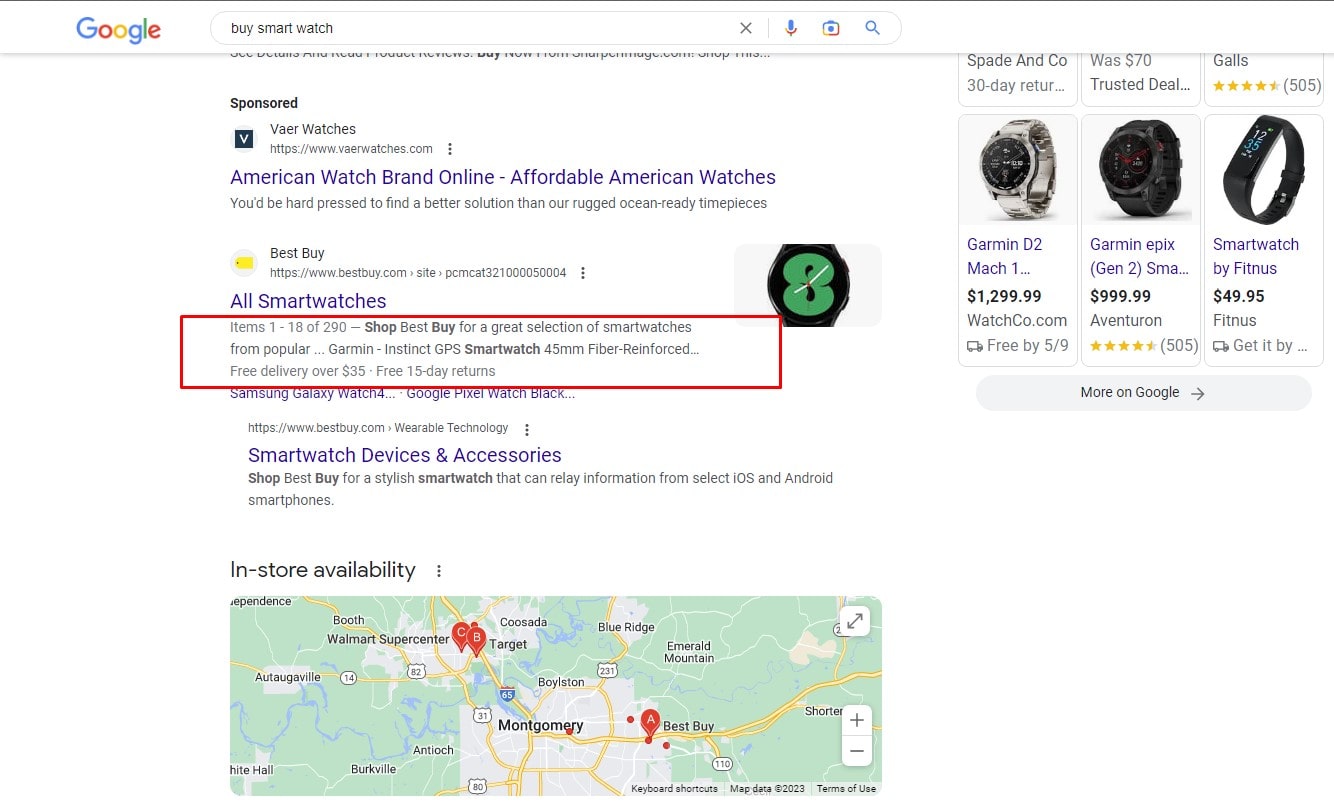Image resolution: width=1334 pixels, height=806 pixels.
Task: Start voice search with microphone icon
Action: click(791, 28)
